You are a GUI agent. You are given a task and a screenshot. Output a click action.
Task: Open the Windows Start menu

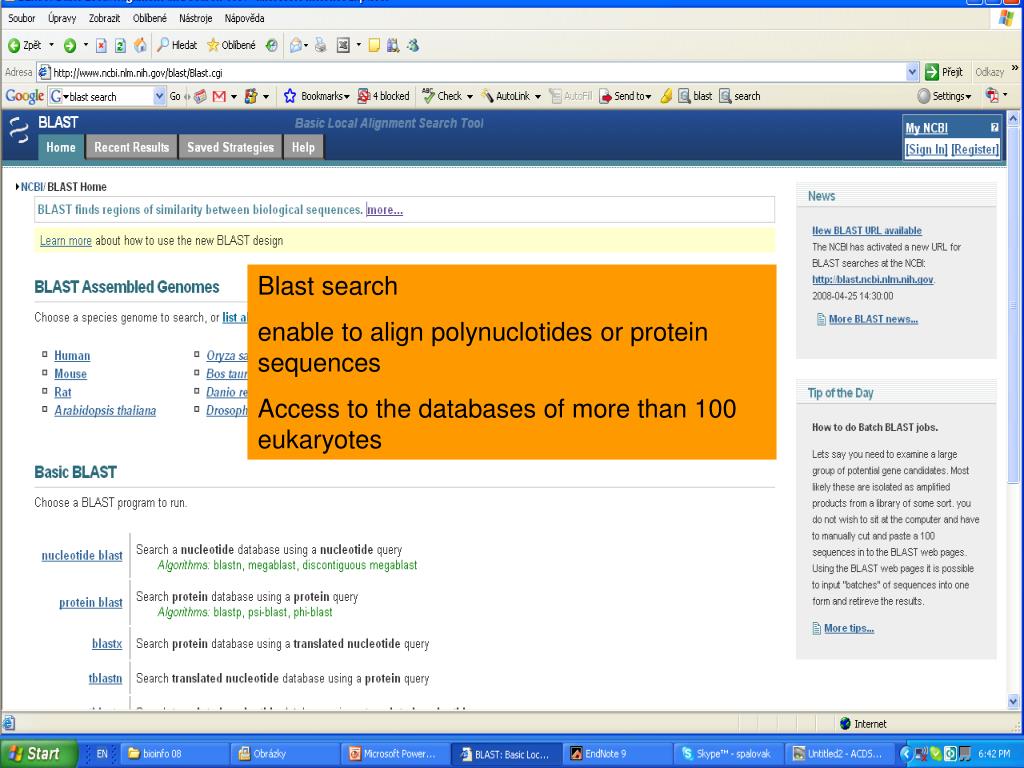click(37, 754)
